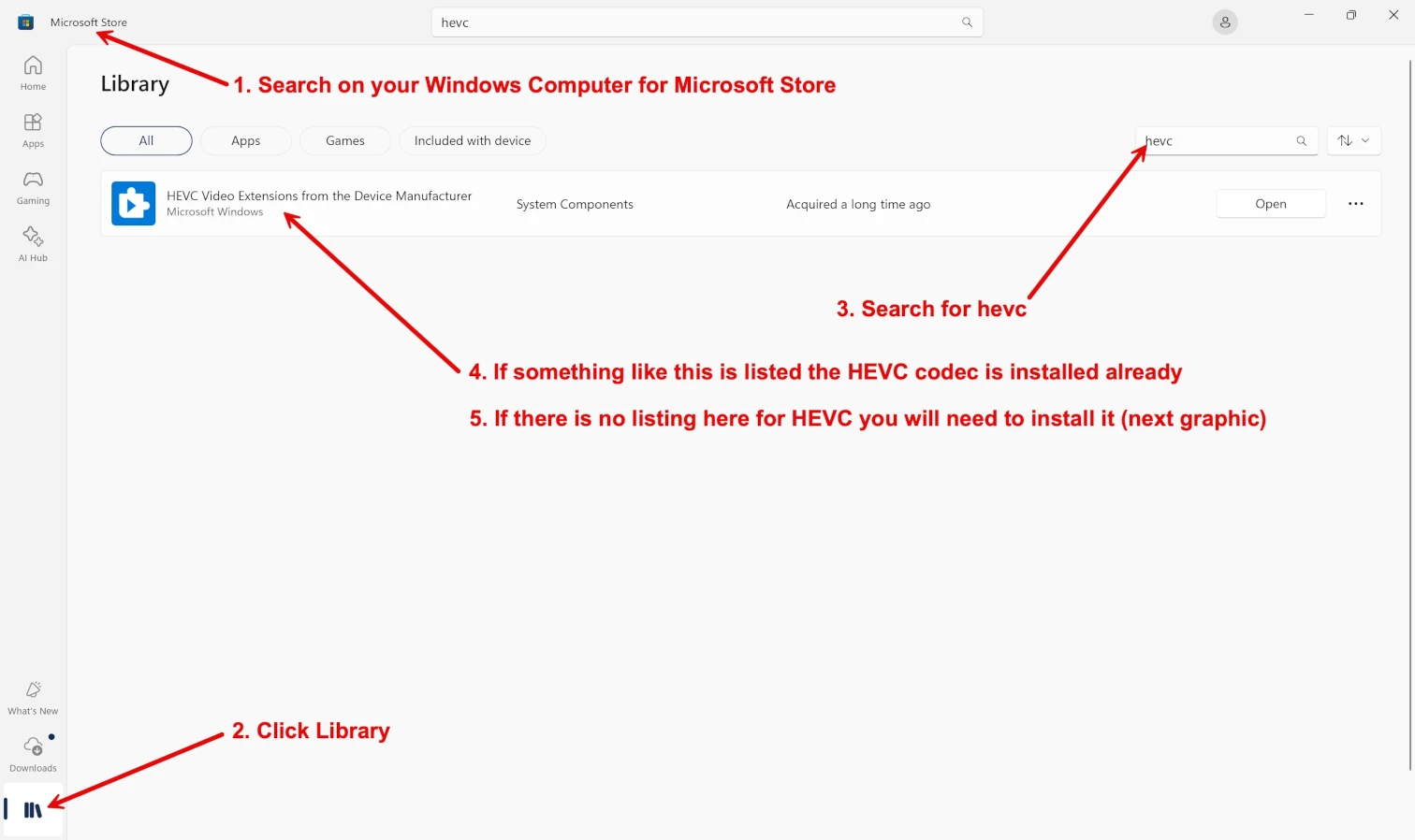1415x840 pixels.
Task: Select the All filter tab
Action: pyautogui.click(x=146, y=140)
